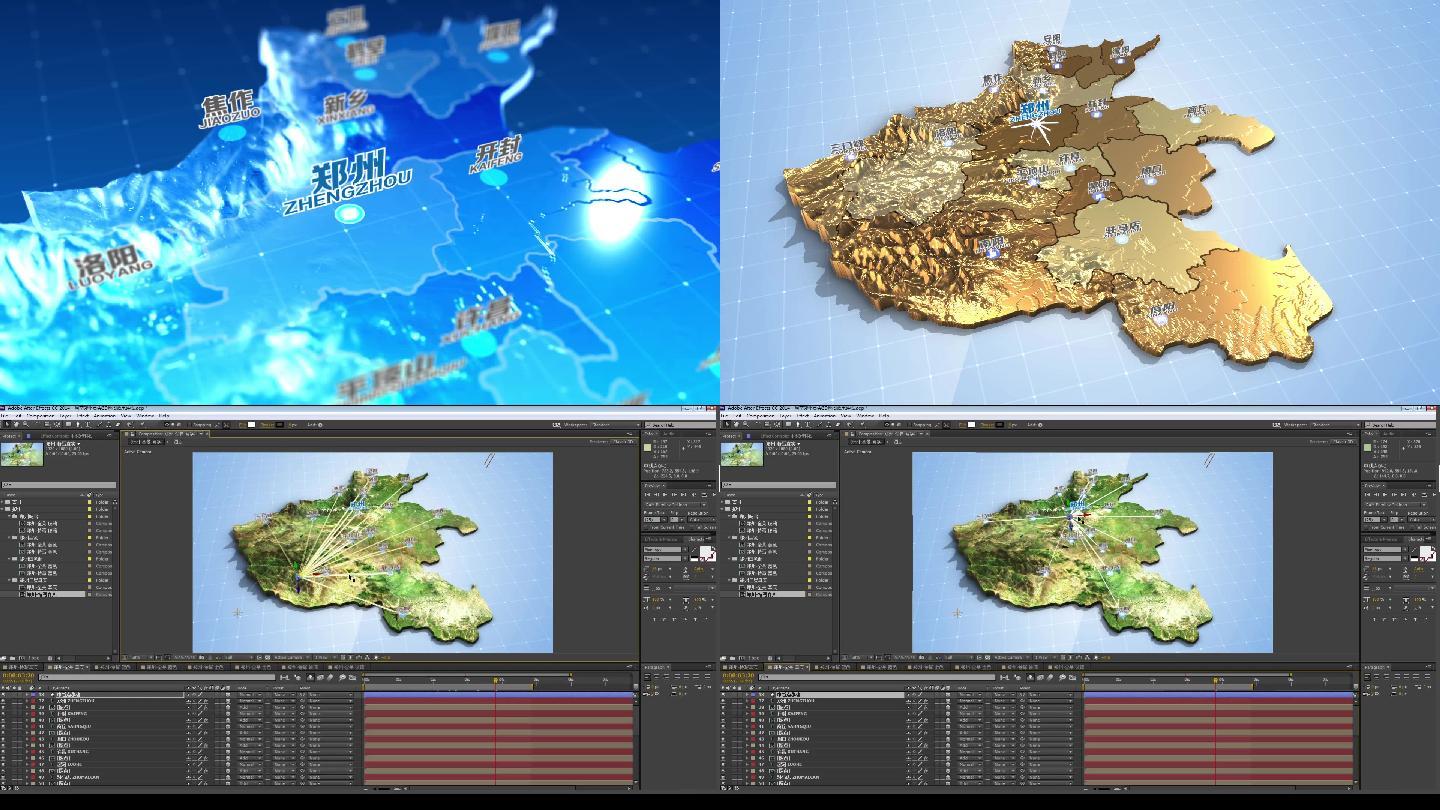The width and height of the screenshot is (1440, 810).
Task: Click Play in left window Preview panel
Action: (665, 495)
